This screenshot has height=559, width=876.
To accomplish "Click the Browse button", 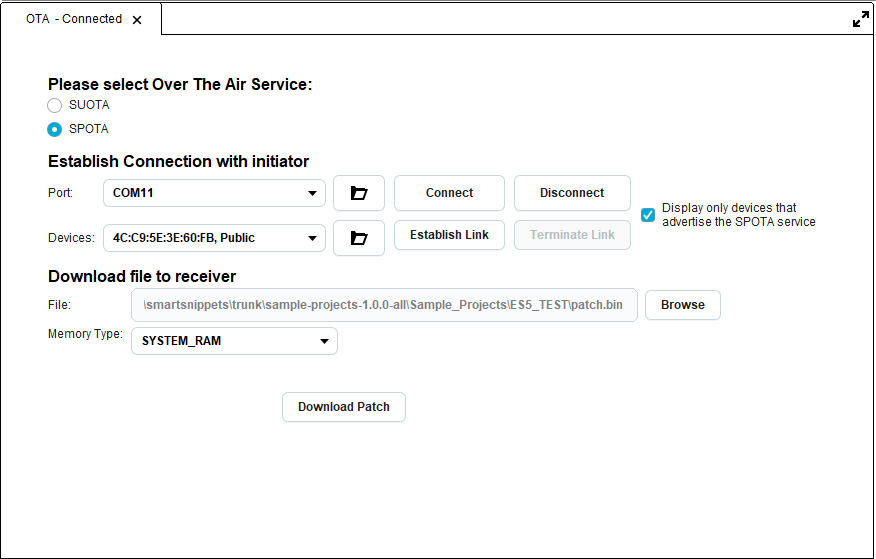I will (683, 305).
